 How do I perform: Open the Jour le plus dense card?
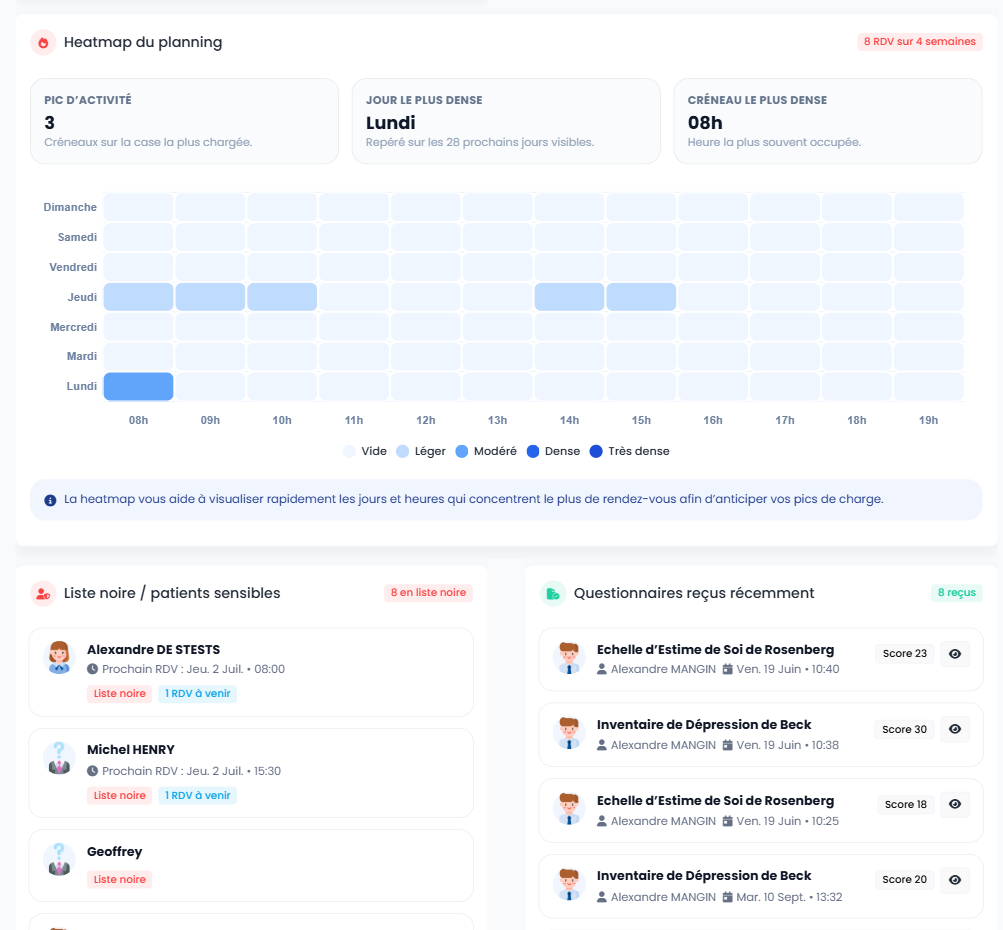(506, 122)
